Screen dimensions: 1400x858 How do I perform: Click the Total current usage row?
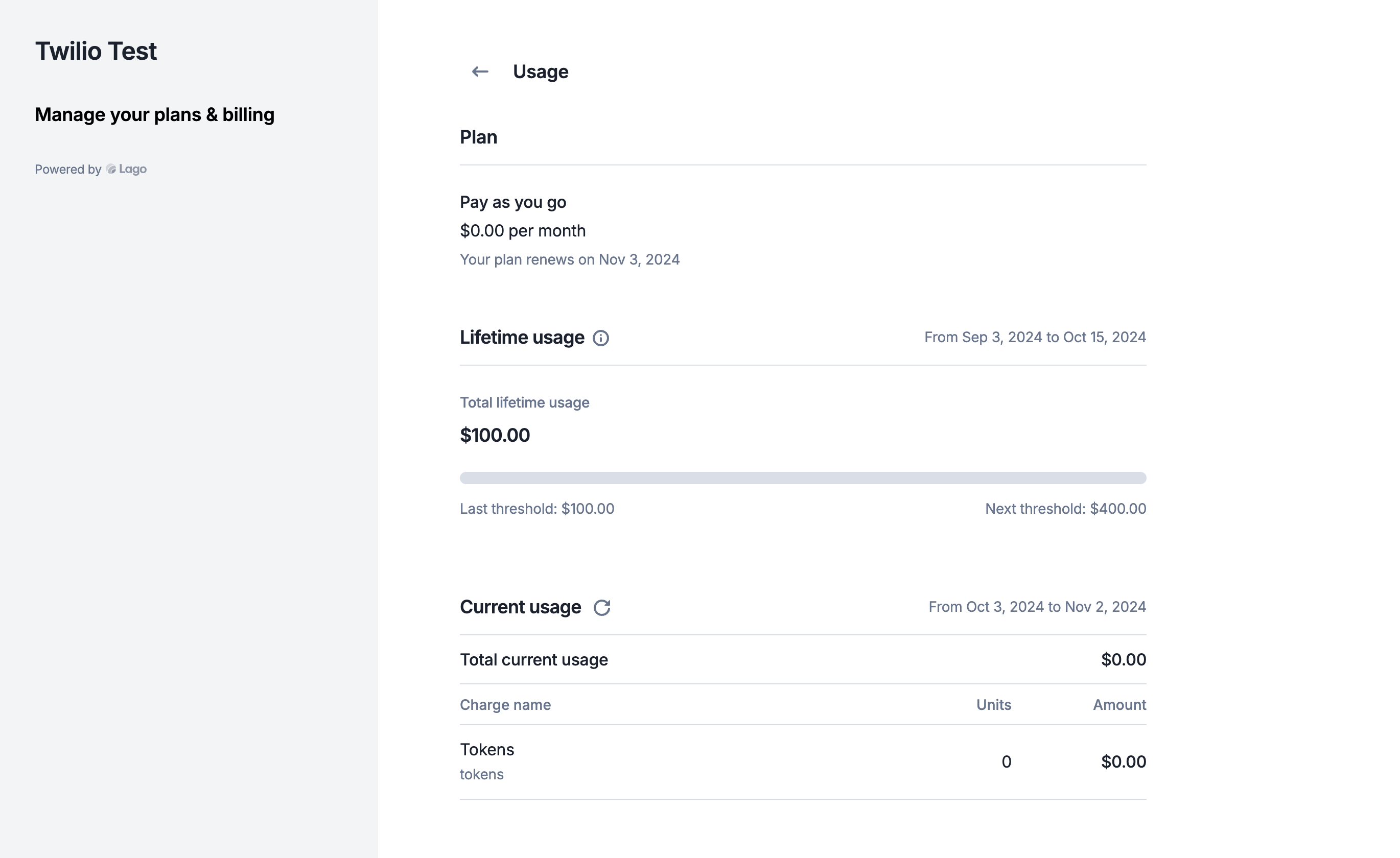click(x=533, y=660)
